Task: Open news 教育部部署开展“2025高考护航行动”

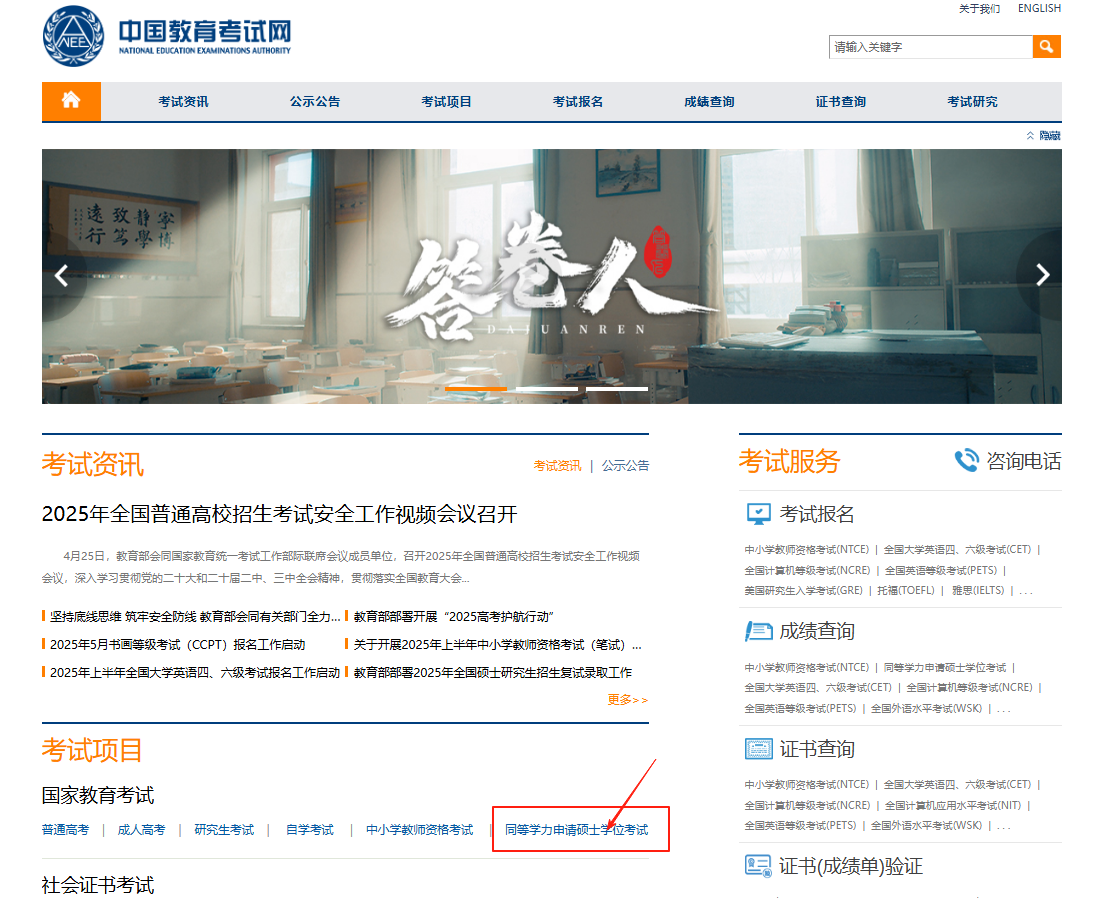Action: (x=454, y=617)
